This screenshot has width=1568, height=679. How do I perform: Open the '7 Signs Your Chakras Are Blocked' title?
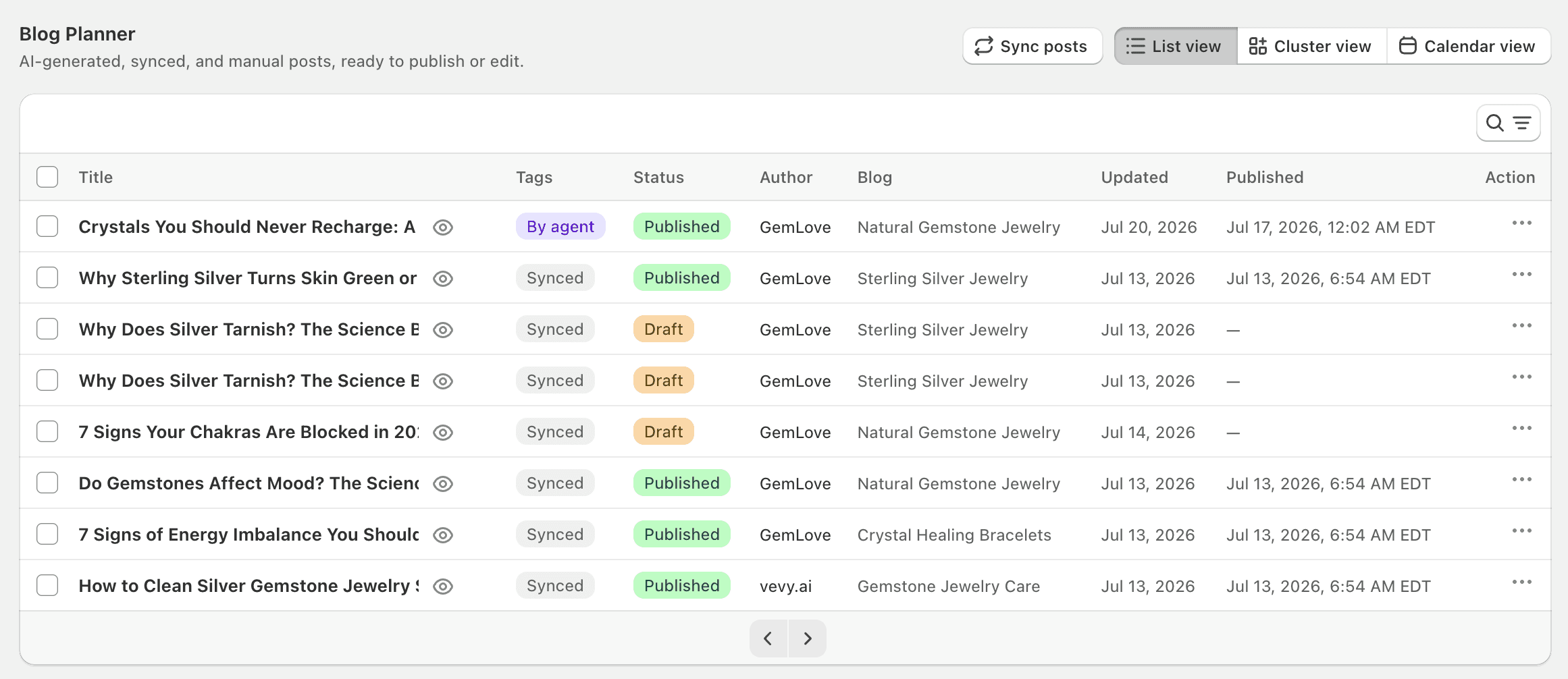(249, 432)
